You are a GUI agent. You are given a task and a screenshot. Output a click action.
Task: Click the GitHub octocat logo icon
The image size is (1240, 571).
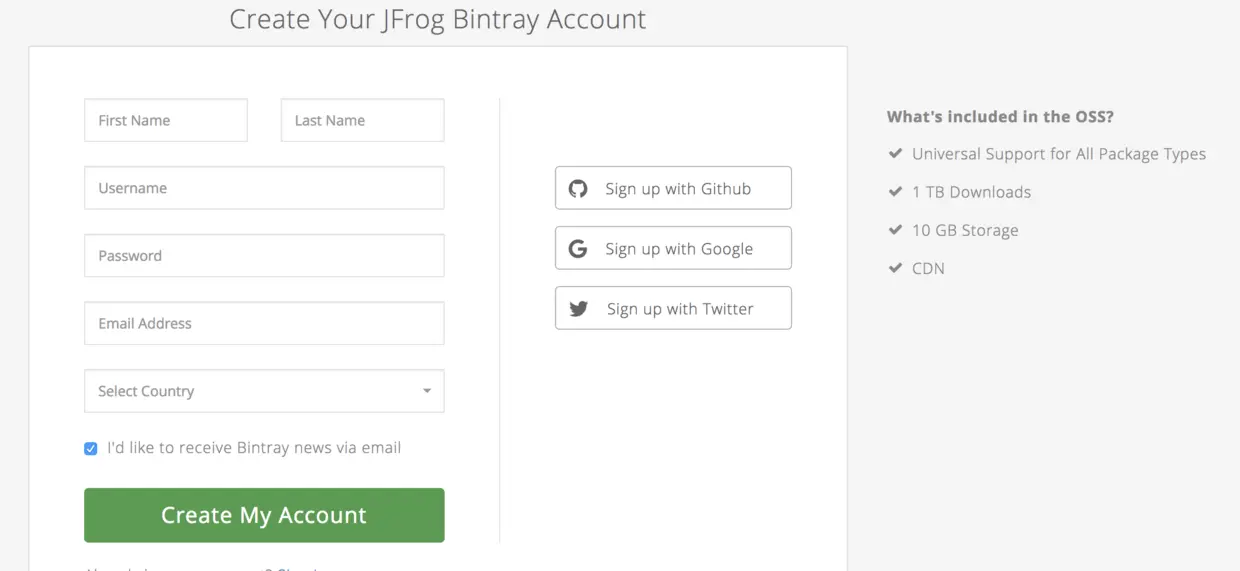[578, 188]
